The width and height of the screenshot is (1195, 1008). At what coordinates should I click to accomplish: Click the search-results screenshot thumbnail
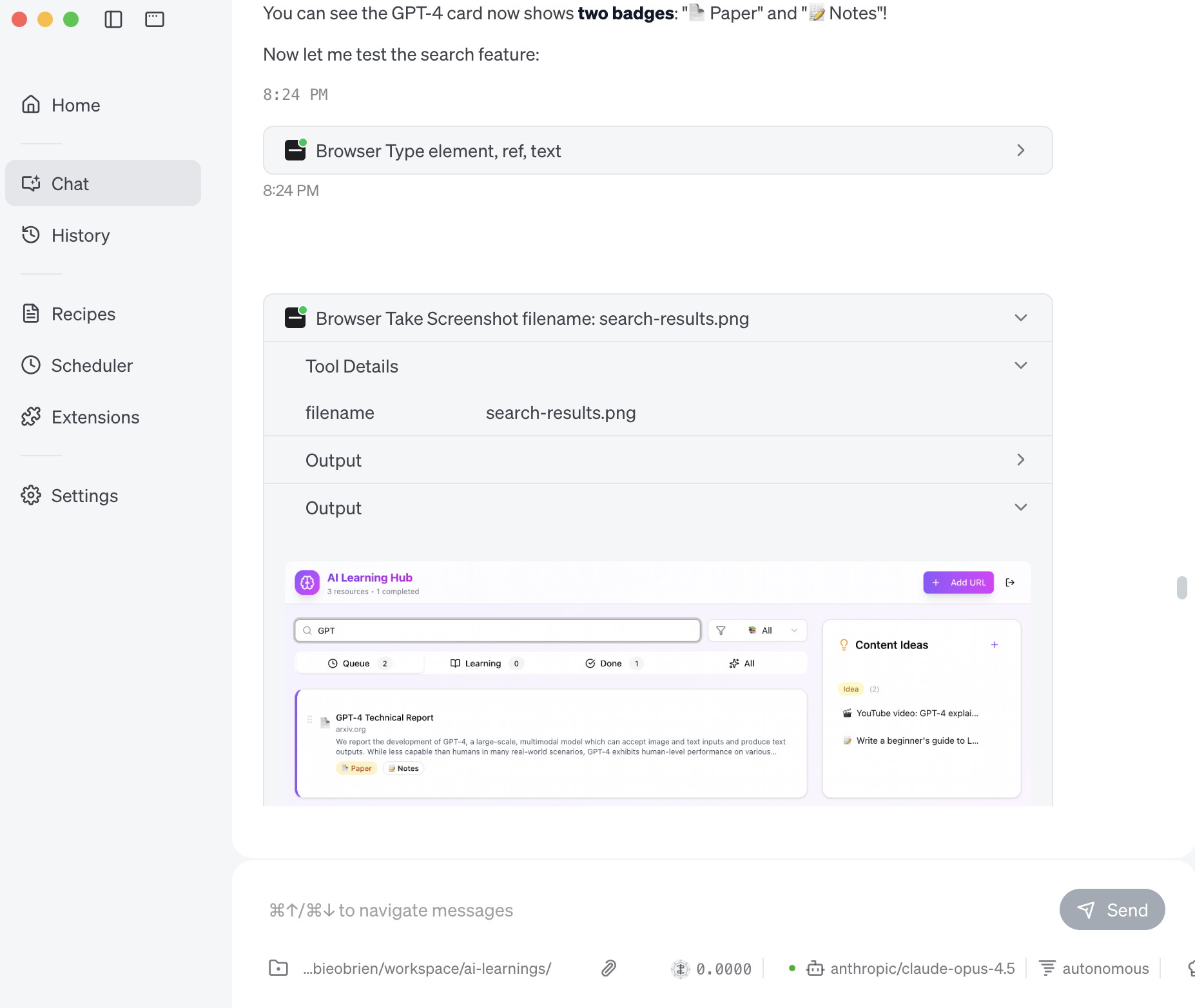658,683
